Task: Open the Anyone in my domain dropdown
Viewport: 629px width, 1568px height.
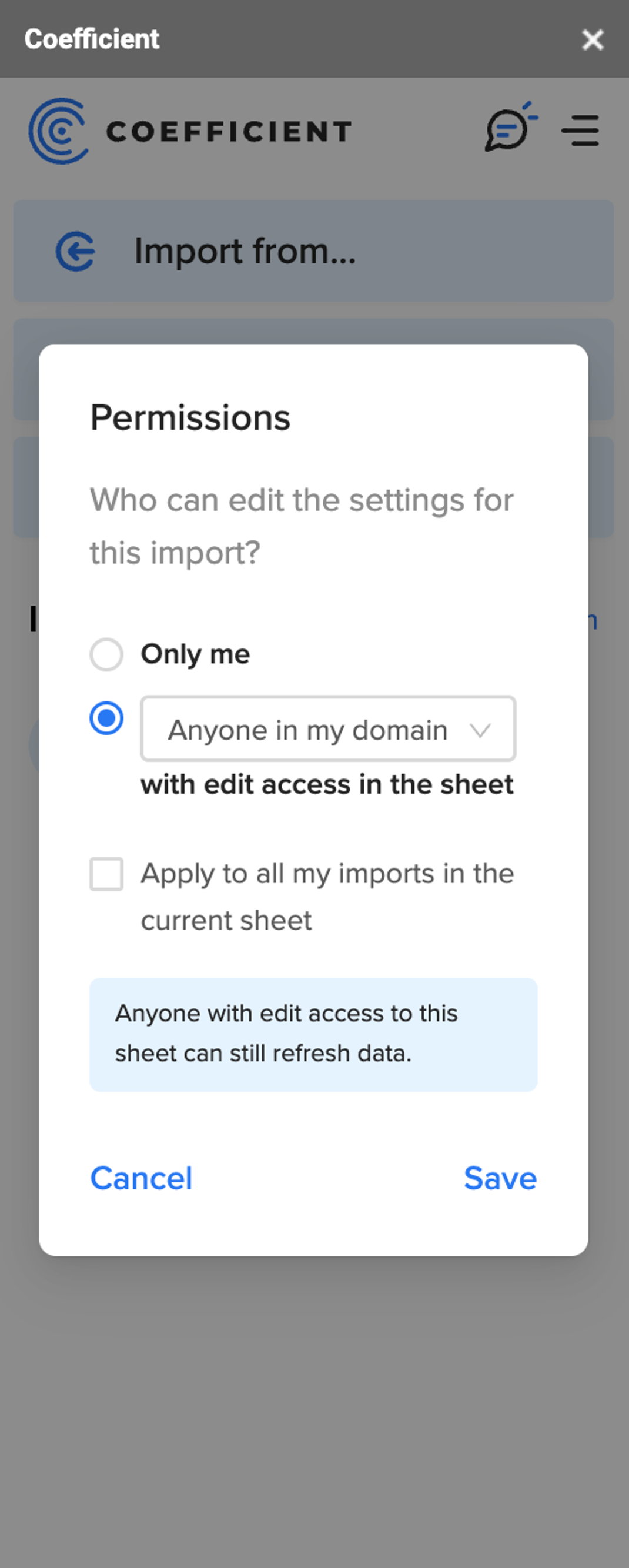Action: 328,728
